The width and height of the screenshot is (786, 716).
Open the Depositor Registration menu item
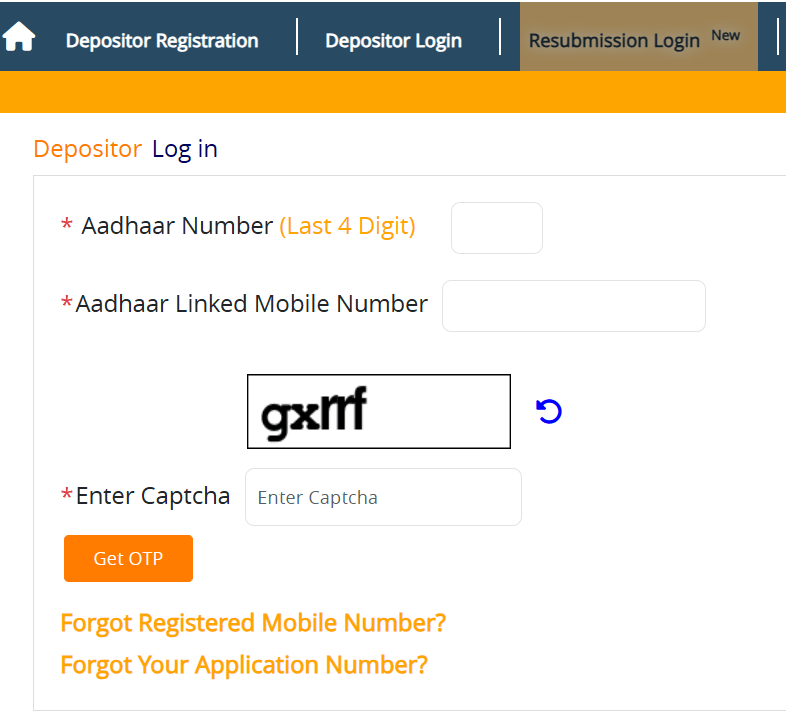pyautogui.click(x=162, y=41)
